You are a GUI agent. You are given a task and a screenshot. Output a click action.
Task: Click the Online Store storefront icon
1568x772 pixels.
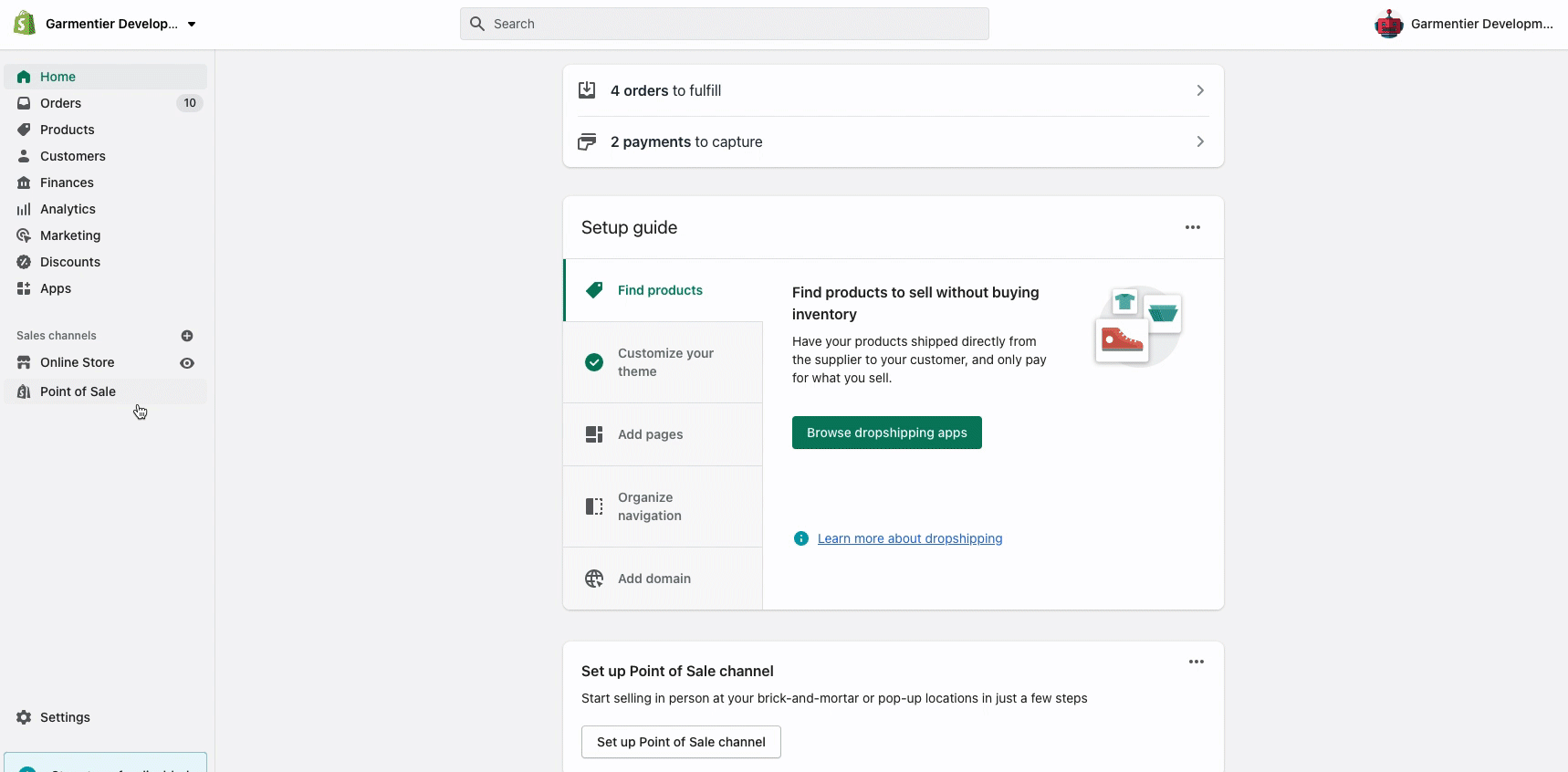point(24,362)
